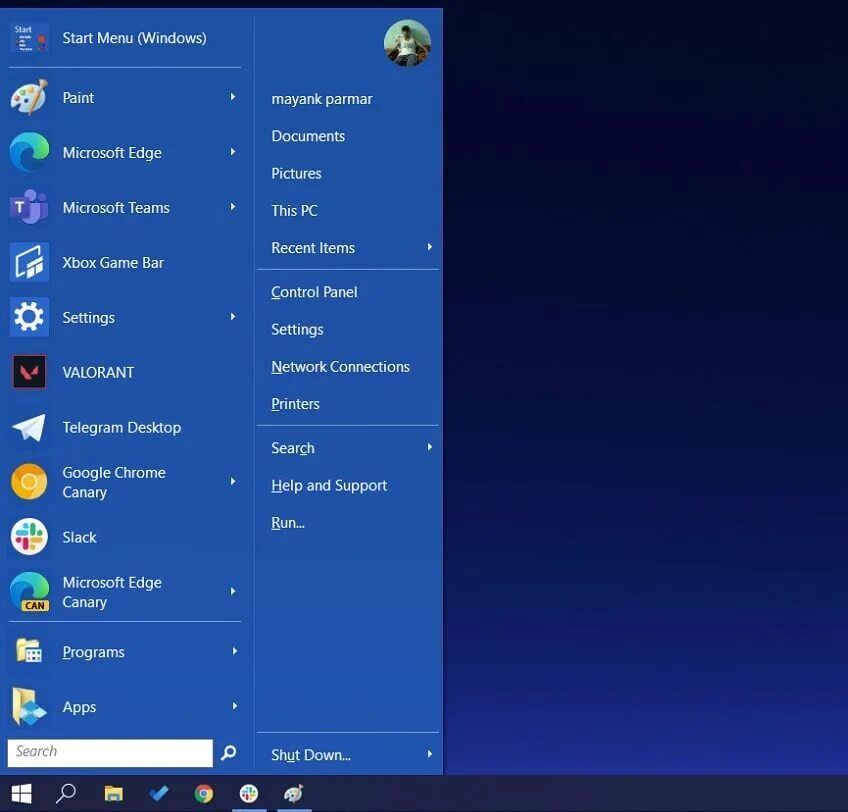Image resolution: width=848 pixels, height=812 pixels.
Task: Click the Programs folder icon
Action: coord(29,651)
